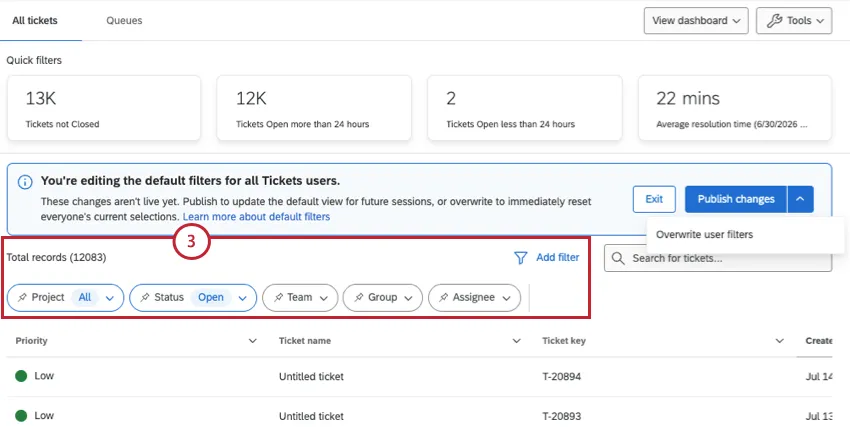Click the Search for tickets field
Viewport: 850px width, 427px height.
718,258
